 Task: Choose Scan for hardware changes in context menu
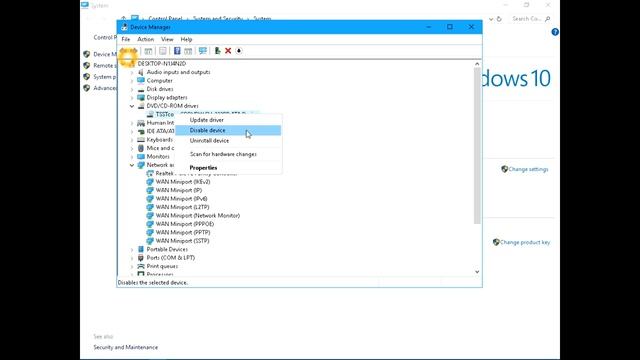(x=228, y=154)
